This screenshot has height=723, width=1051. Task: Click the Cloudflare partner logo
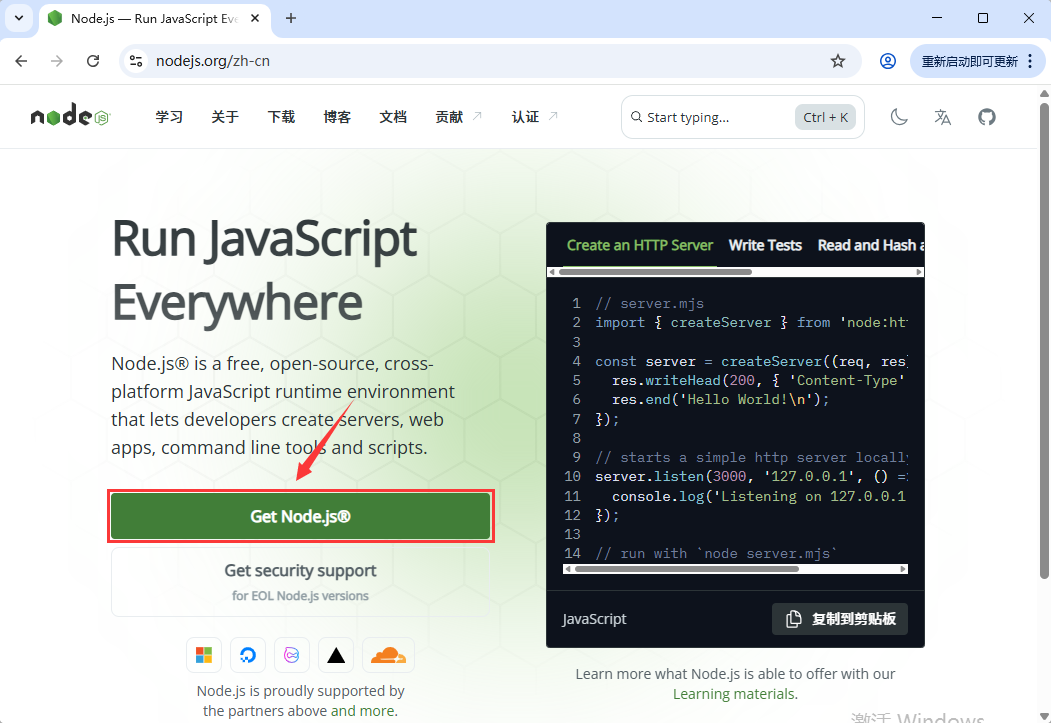(388, 655)
